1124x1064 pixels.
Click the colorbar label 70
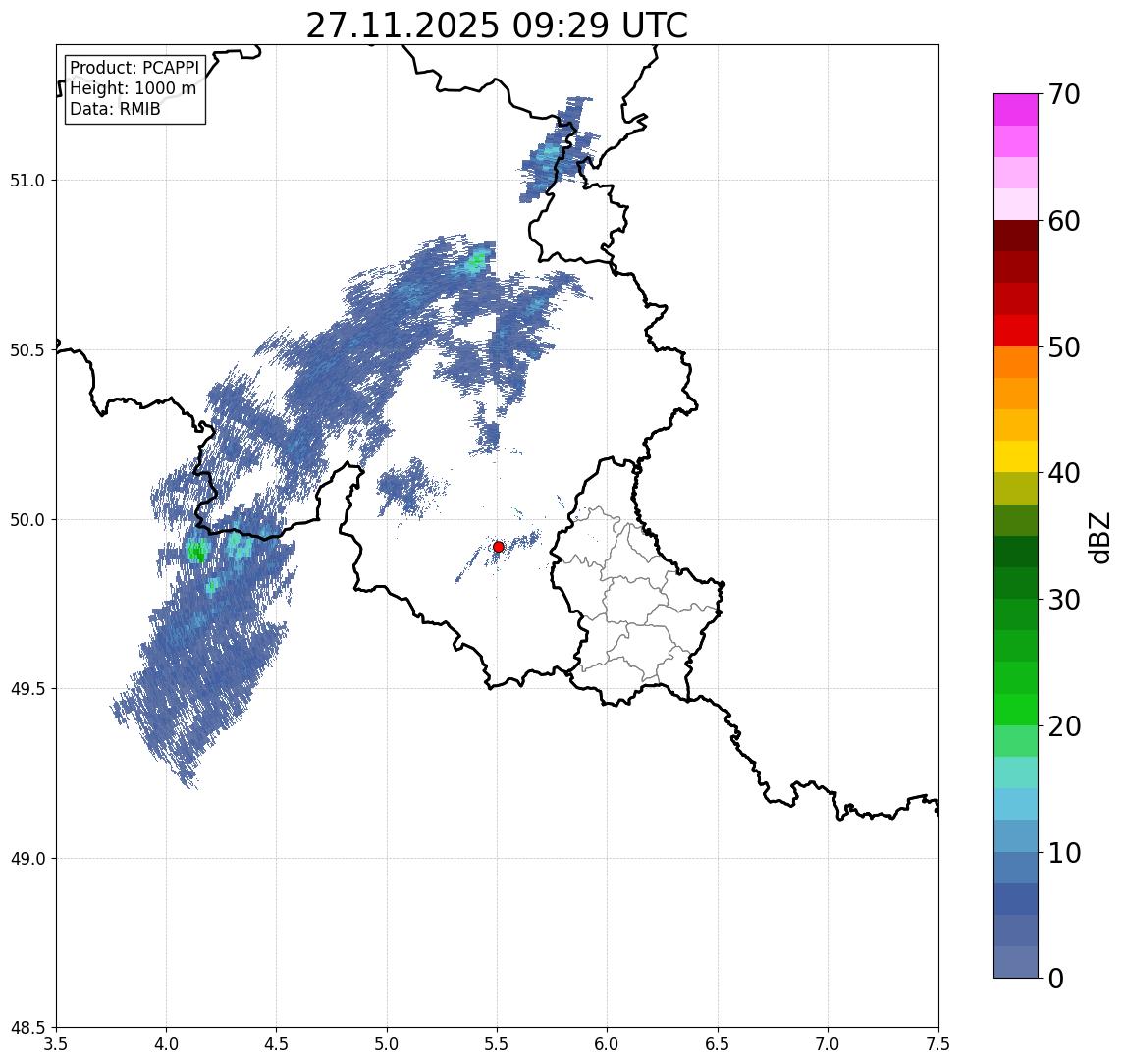point(1064,94)
